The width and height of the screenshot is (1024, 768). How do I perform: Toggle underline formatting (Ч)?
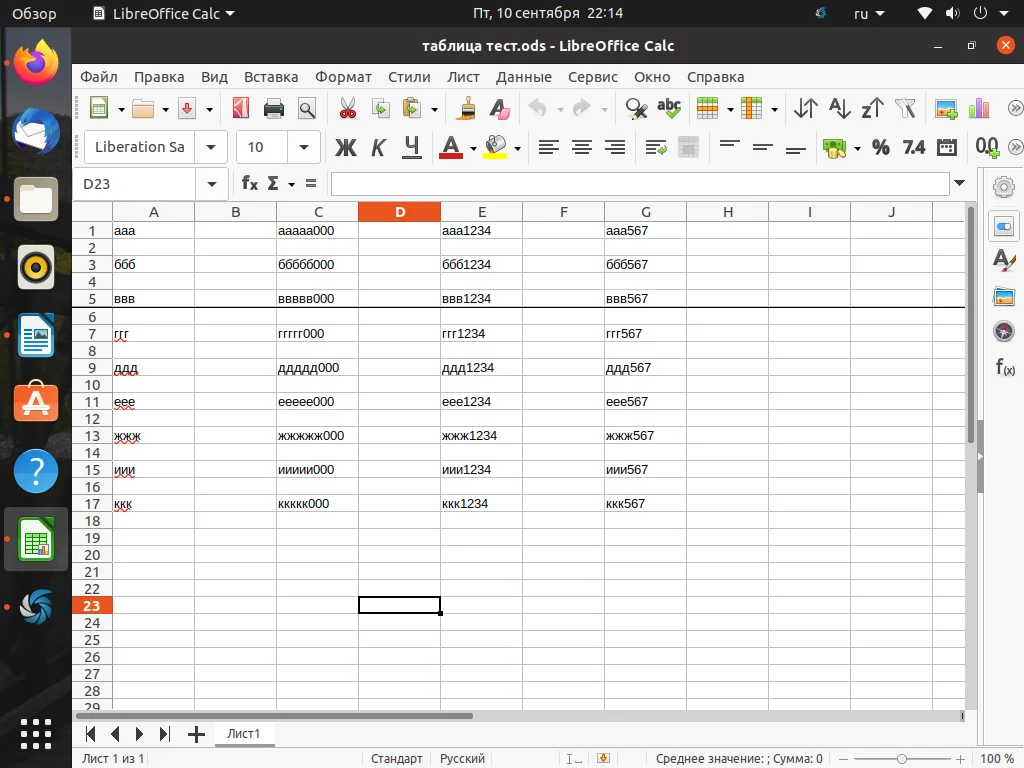(411, 148)
